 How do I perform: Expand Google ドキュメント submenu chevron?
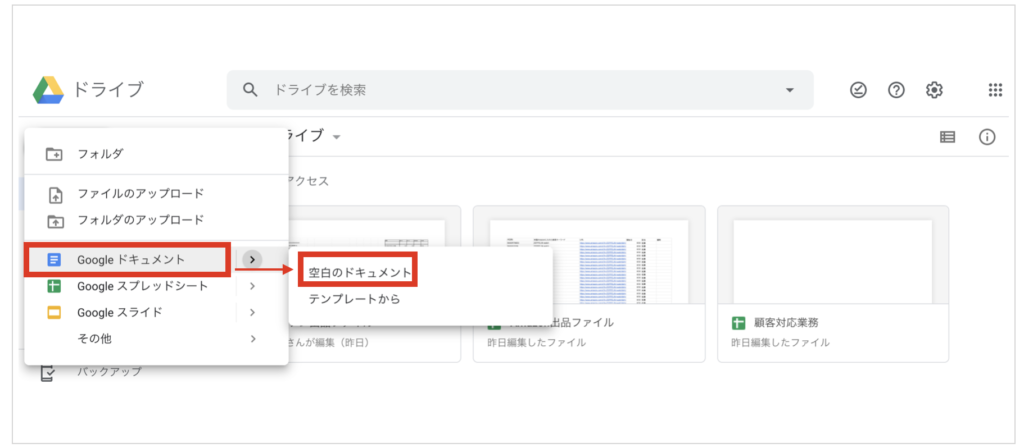252,260
